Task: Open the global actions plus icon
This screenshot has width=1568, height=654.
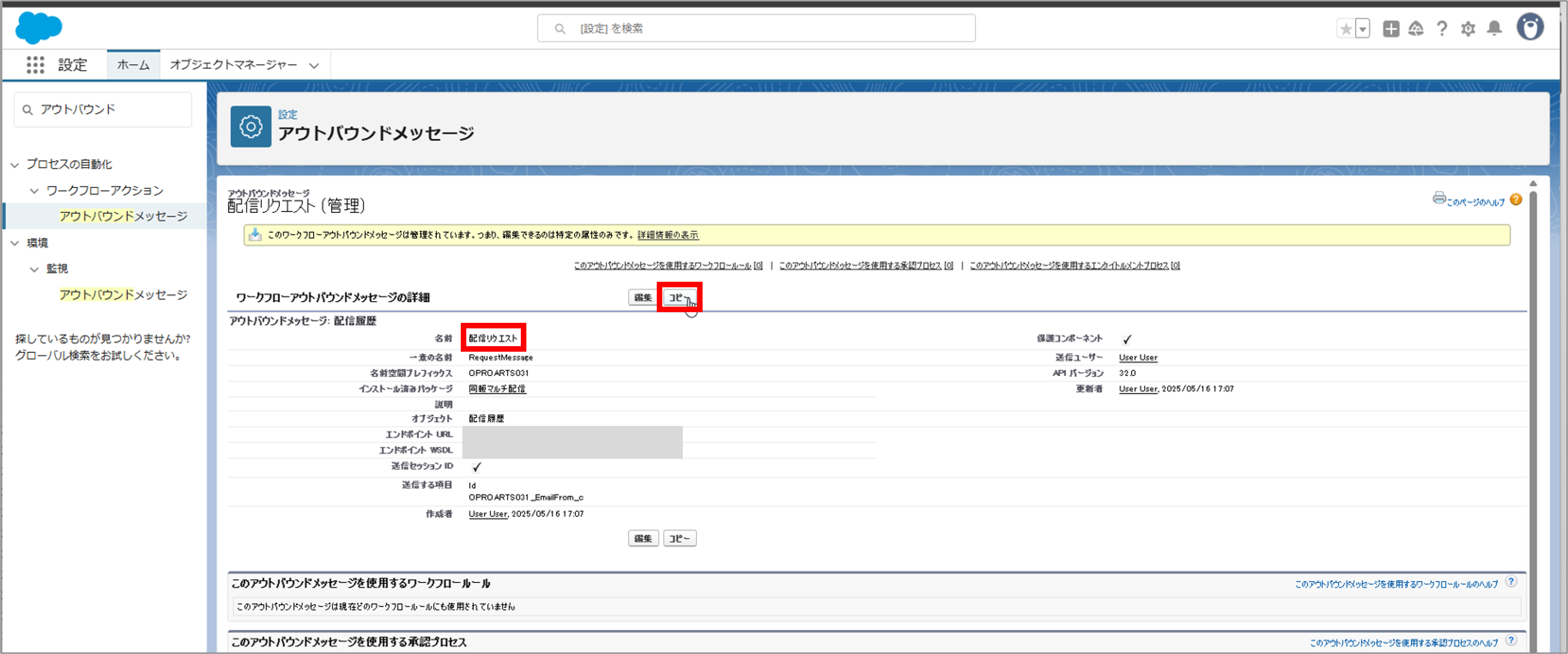Action: [x=1391, y=28]
